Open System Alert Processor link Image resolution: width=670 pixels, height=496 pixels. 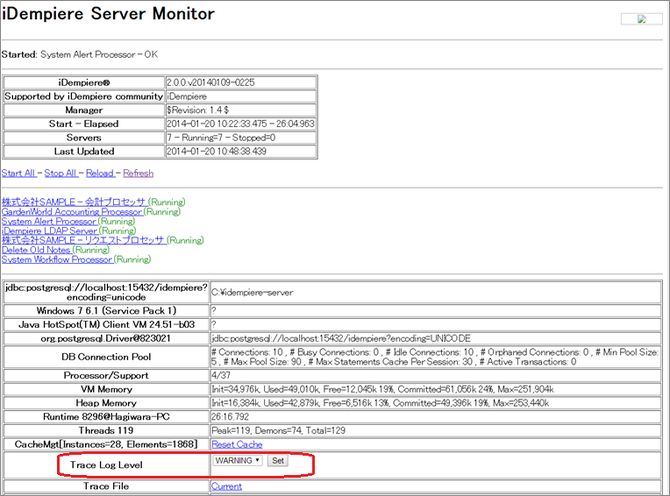[x=49, y=221]
